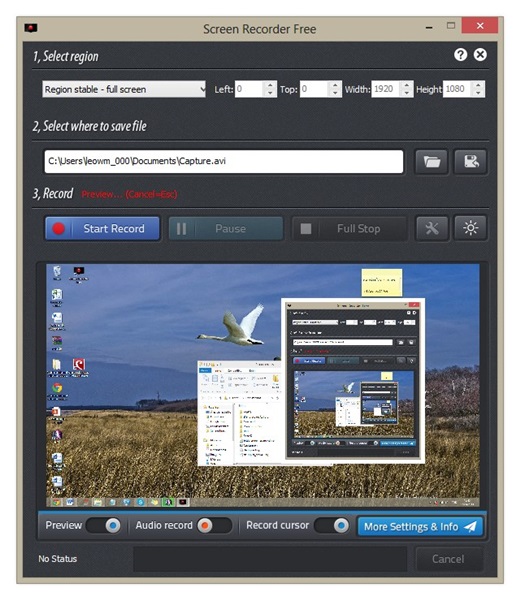Click the More Settings & Info button
Screen dimensions: 520x600
click(420, 527)
